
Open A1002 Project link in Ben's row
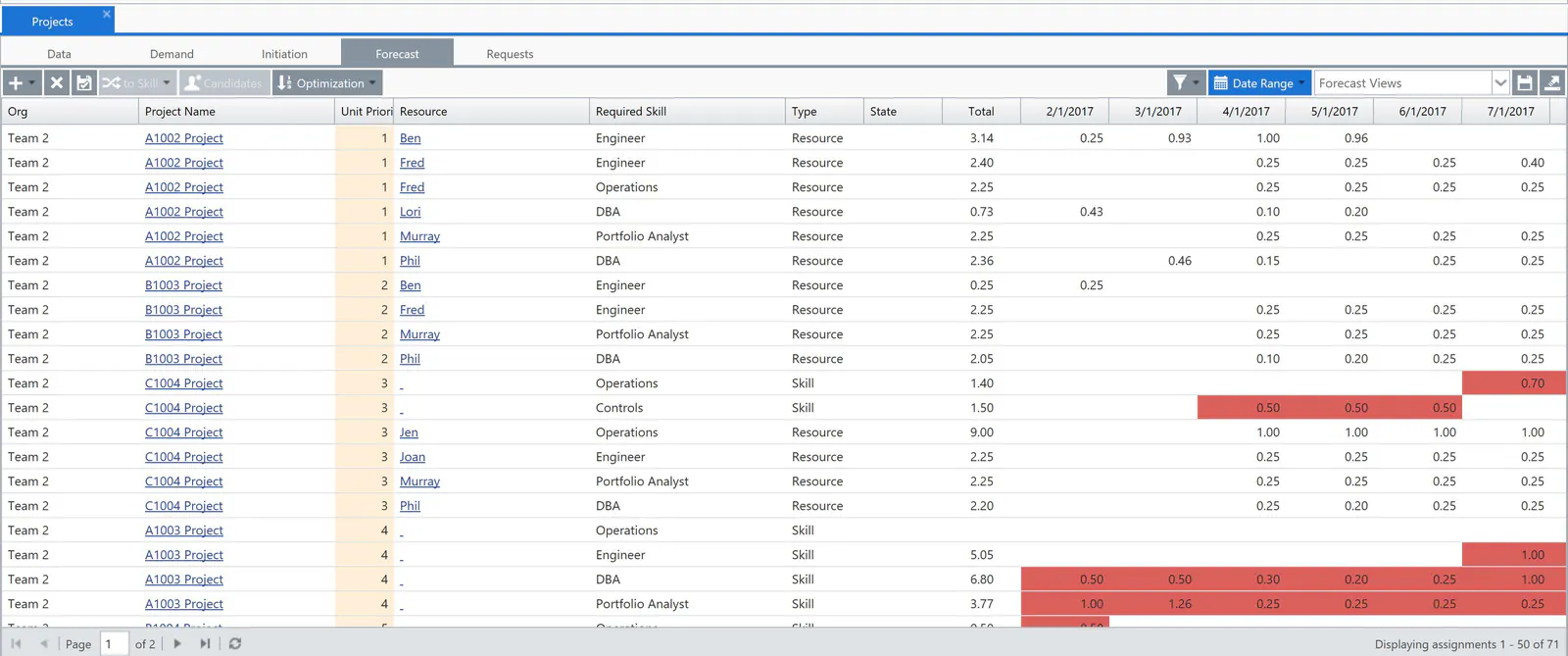click(x=184, y=138)
